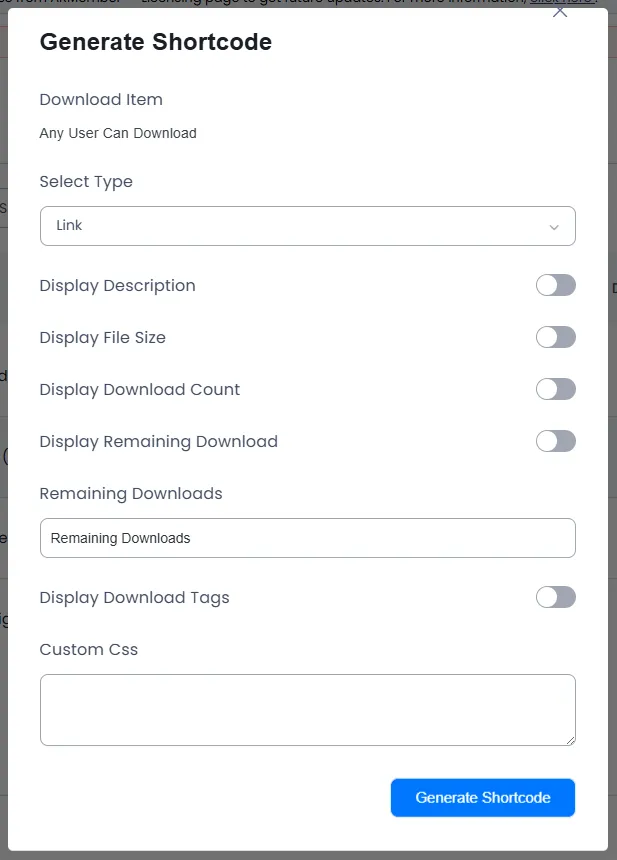Viewport: 617px width, 860px height.
Task: Enable the Display Download Tags toggle
Action: (555, 597)
